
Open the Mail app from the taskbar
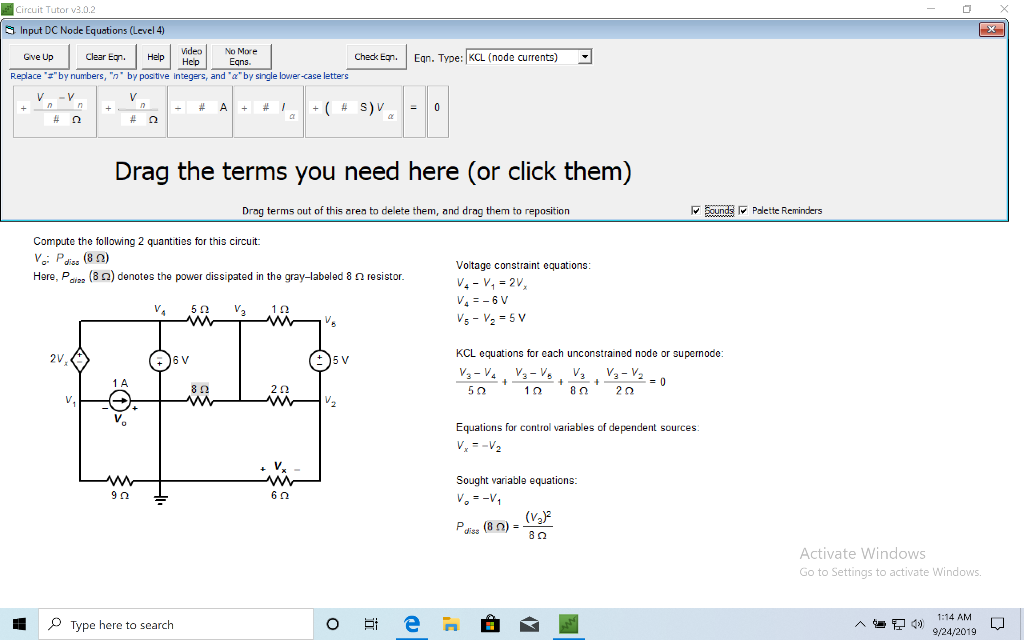[529, 623]
